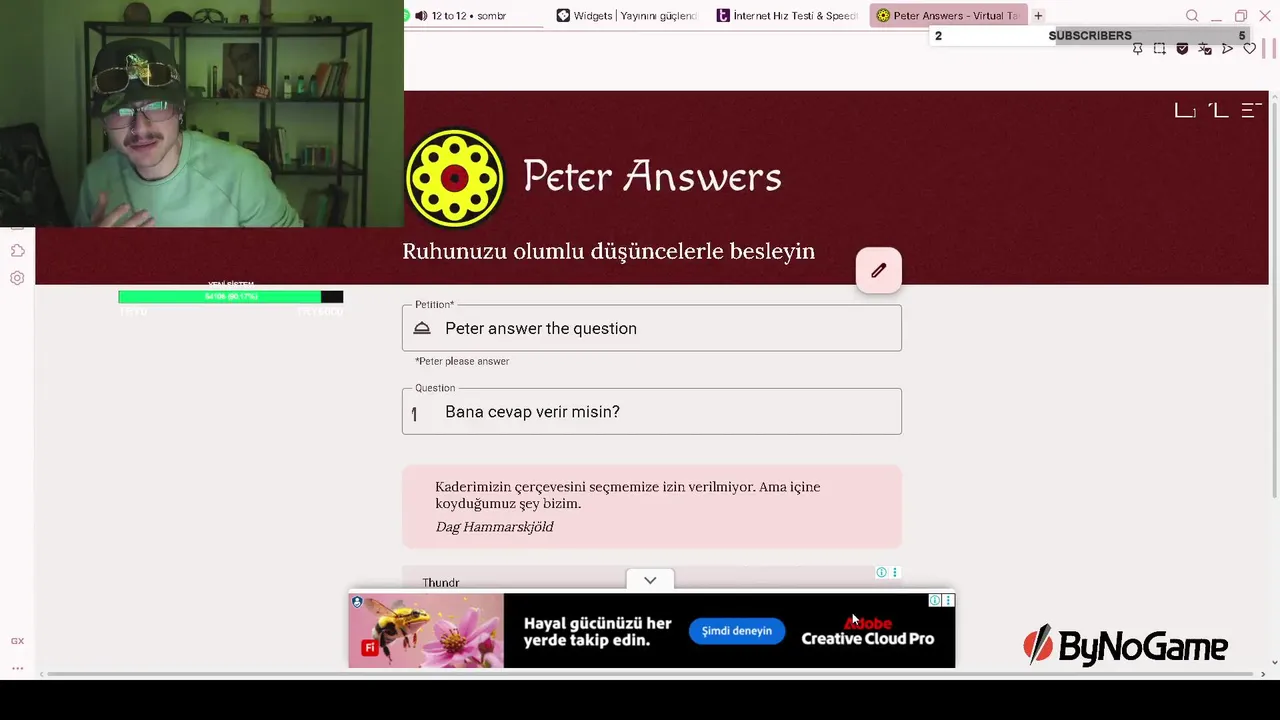Pin the page with pushpin icon
This screenshot has height=720, width=1280.
pos(1138,48)
